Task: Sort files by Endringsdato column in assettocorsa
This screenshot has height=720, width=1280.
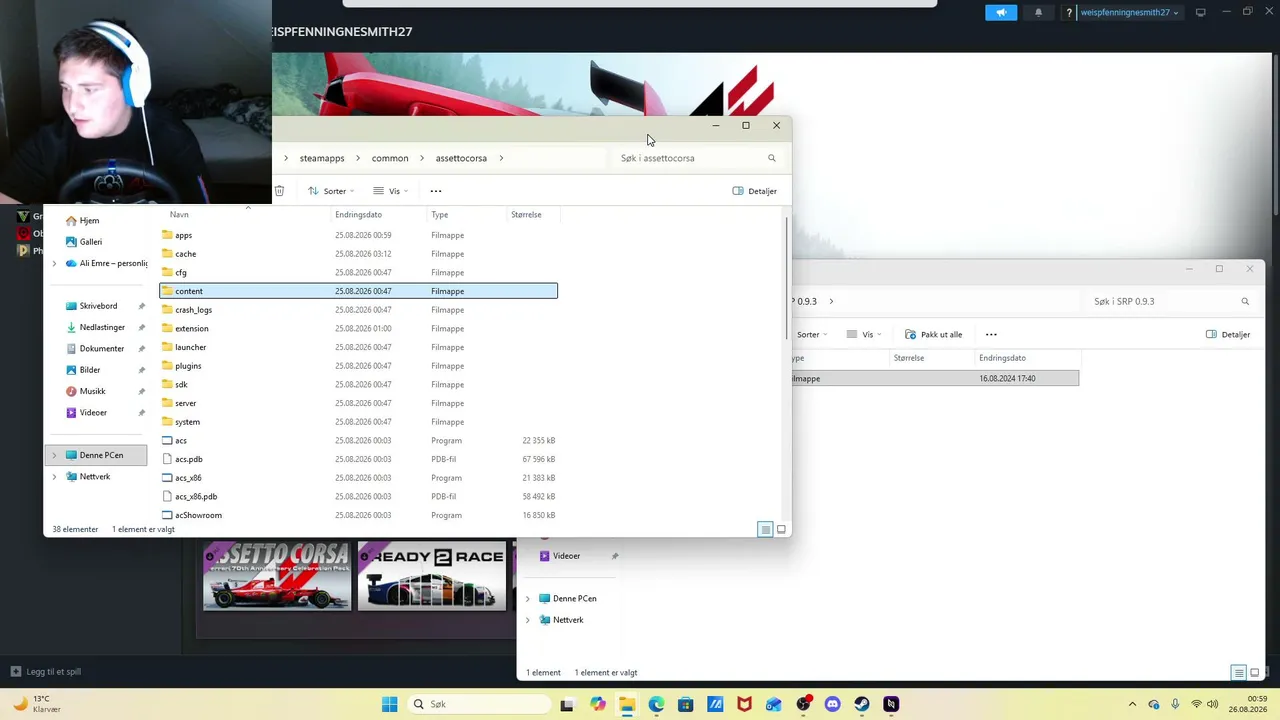Action: click(358, 215)
